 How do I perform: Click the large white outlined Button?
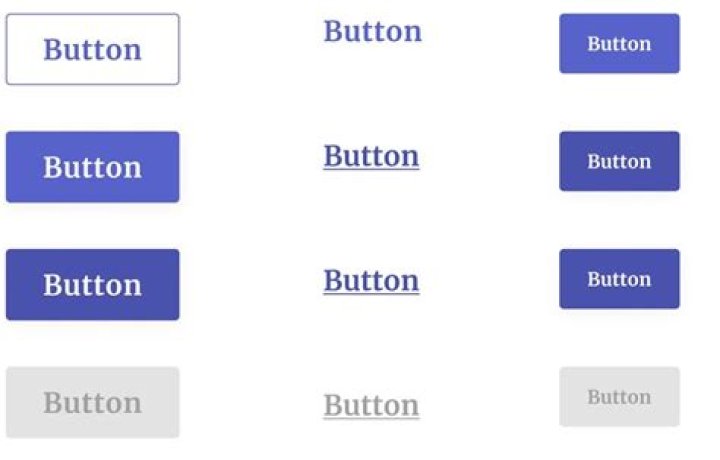tap(92, 49)
